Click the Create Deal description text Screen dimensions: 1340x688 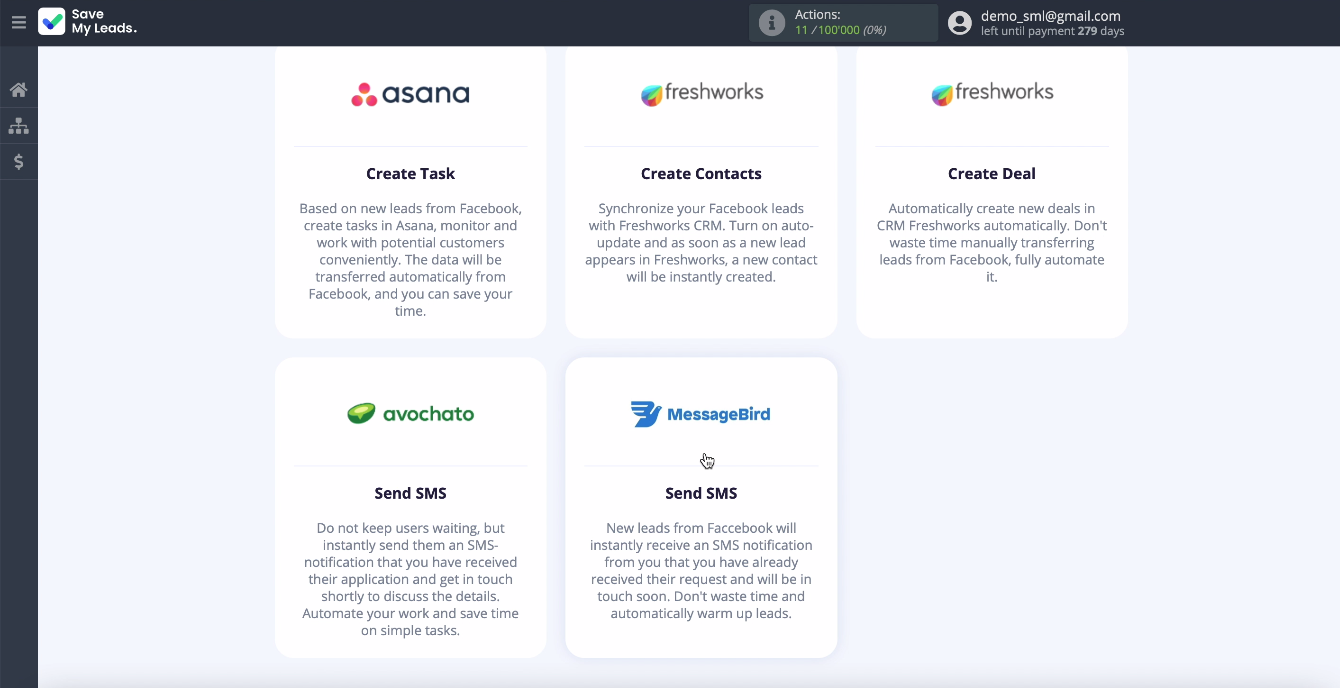pos(992,243)
